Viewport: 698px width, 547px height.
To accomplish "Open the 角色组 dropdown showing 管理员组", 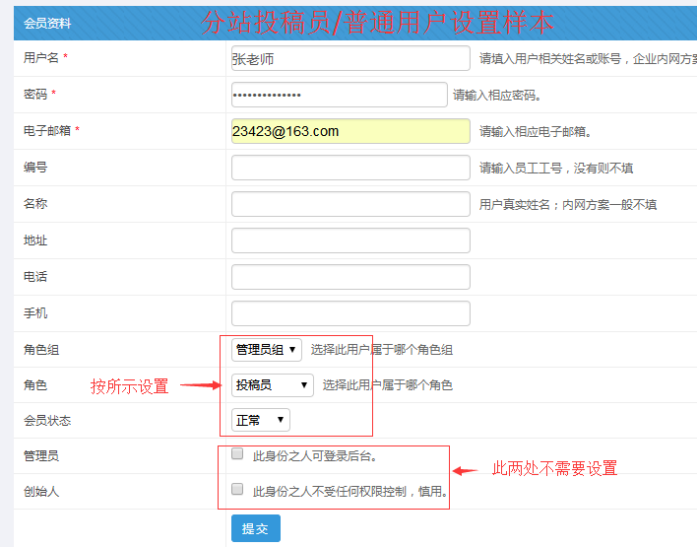I will pyautogui.click(x=266, y=350).
